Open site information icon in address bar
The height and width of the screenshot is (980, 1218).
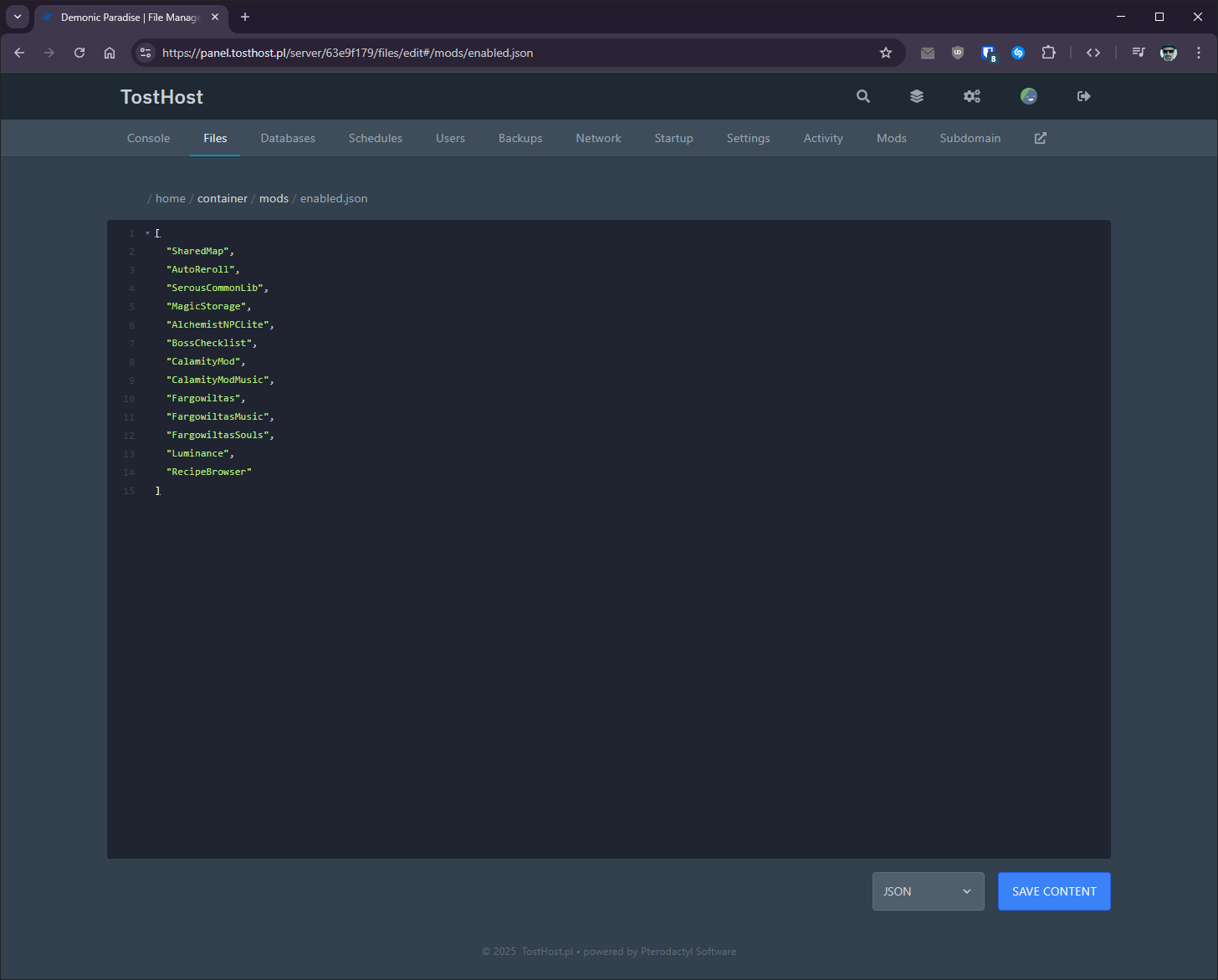pos(146,53)
